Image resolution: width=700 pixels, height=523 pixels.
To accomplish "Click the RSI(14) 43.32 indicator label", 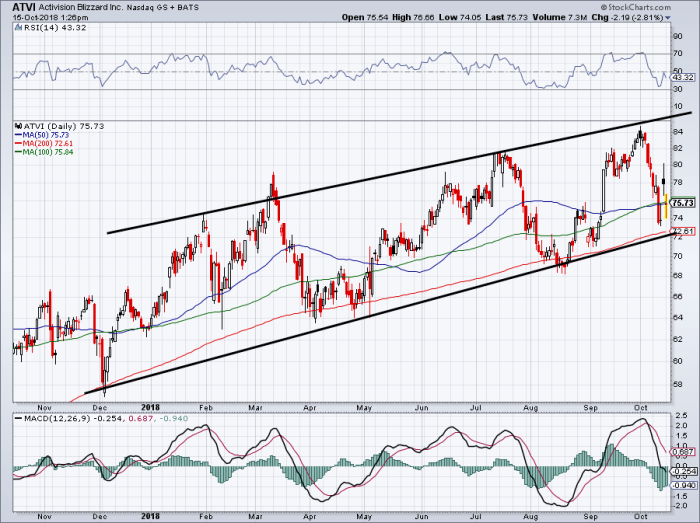I will point(55,28).
